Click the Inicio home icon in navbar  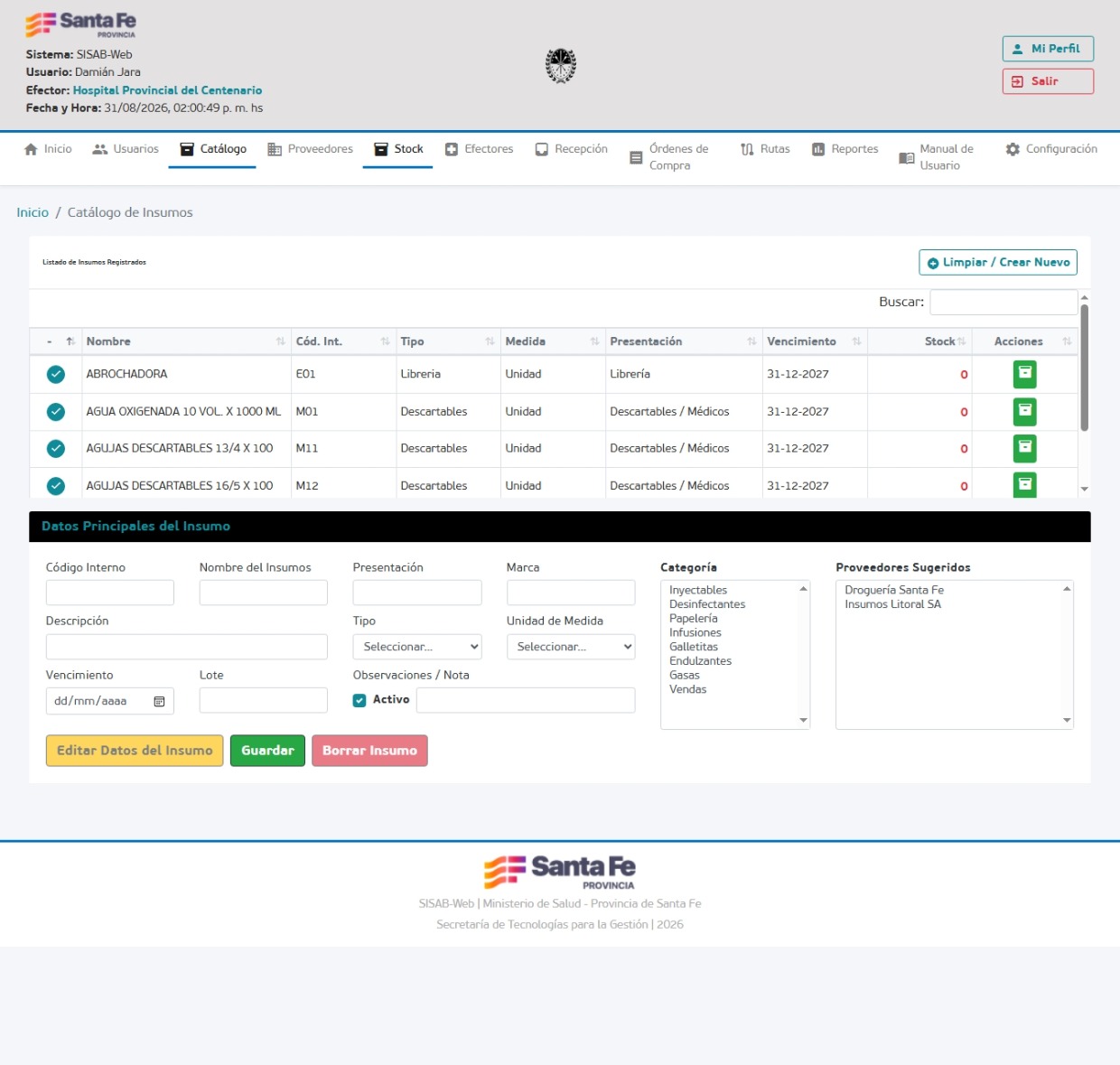tap(32, 150)
